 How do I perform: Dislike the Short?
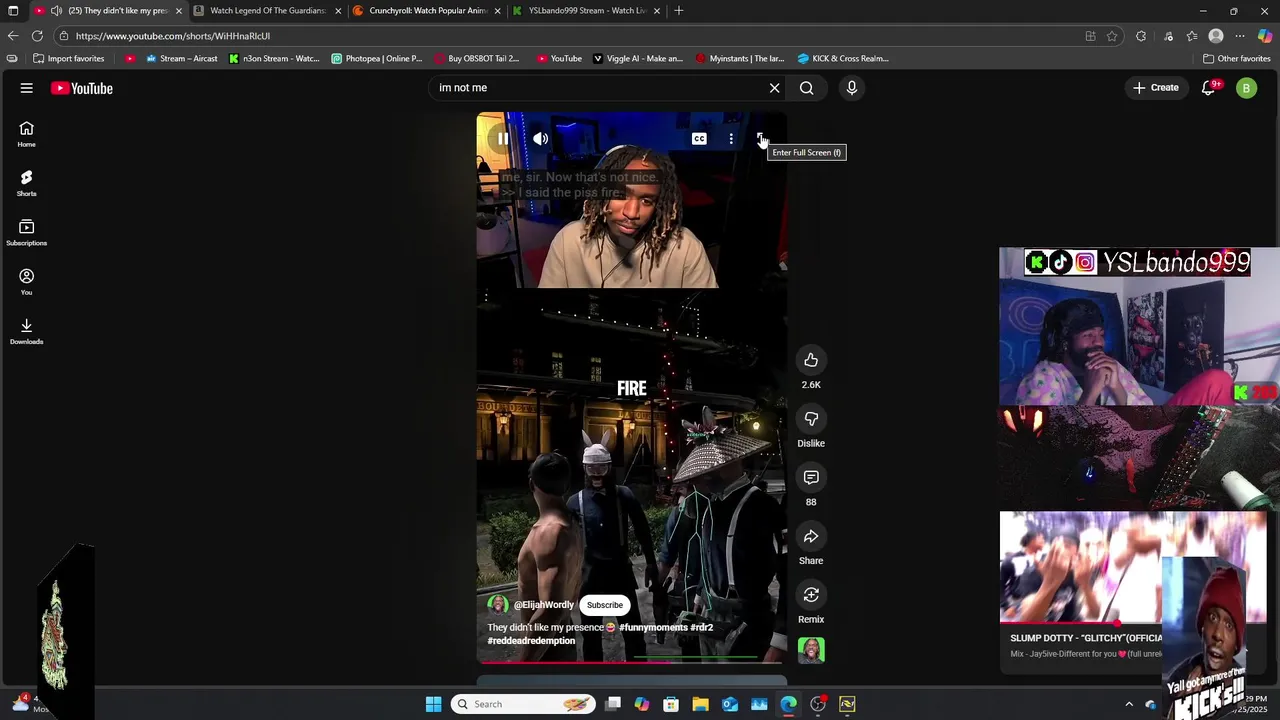tap(811, 419)
